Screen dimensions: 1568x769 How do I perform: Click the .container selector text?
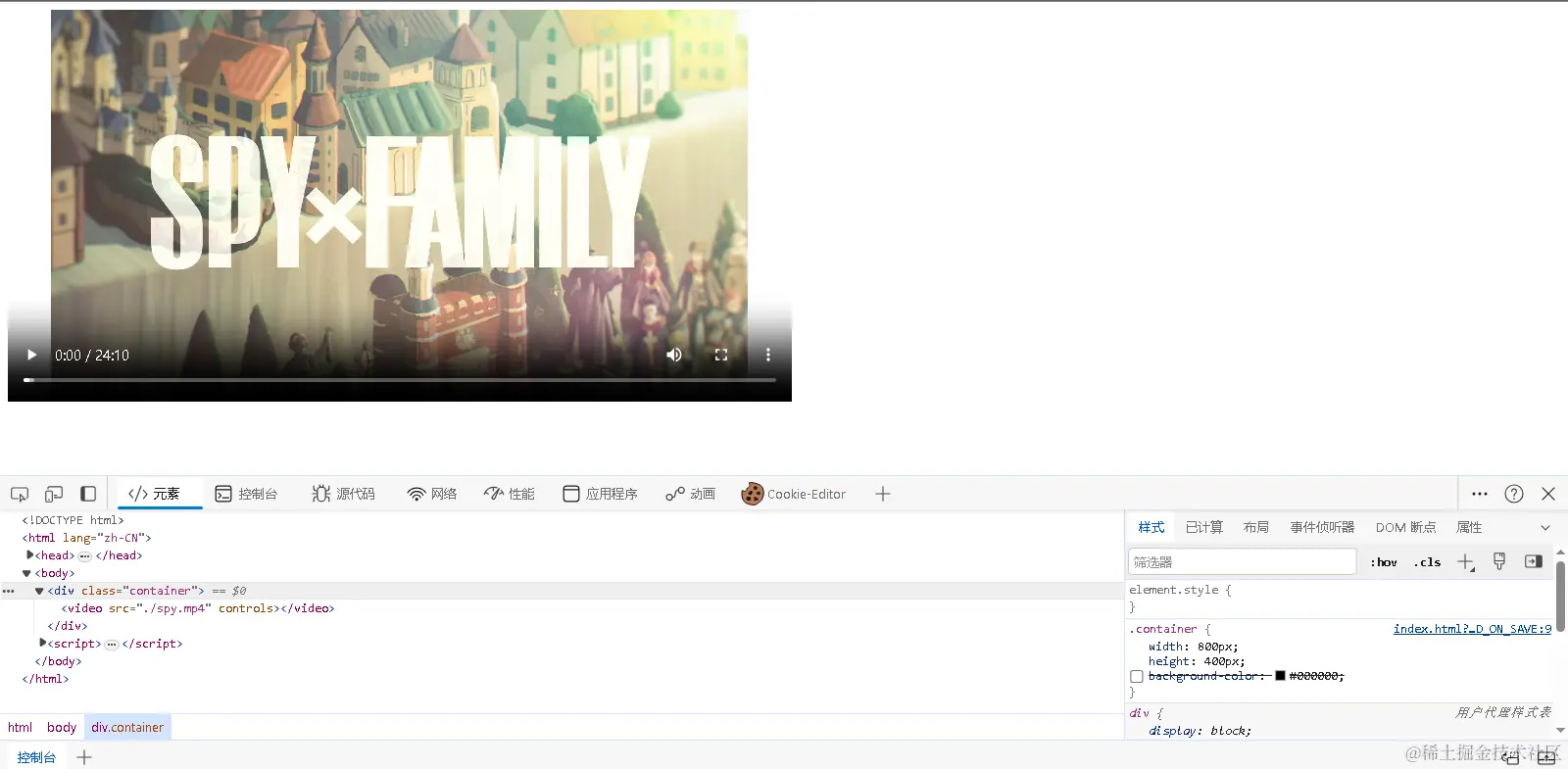[x=1163, y=629]
